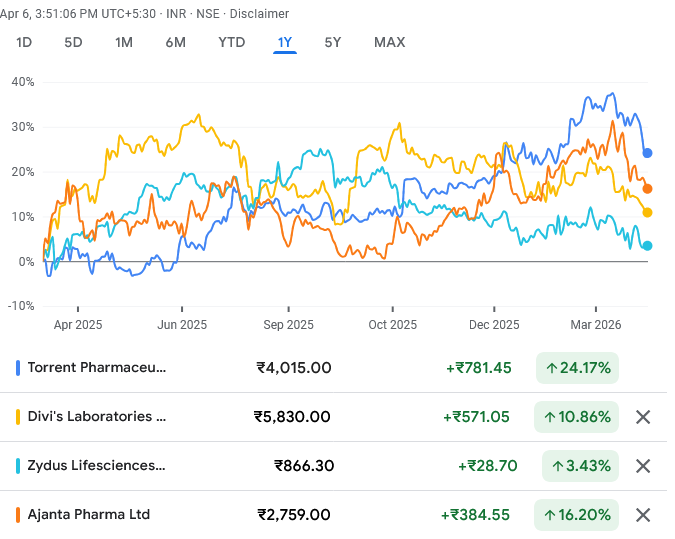Open the Disclaimer link
Screen dimensions: 675x539
[259, 14]
